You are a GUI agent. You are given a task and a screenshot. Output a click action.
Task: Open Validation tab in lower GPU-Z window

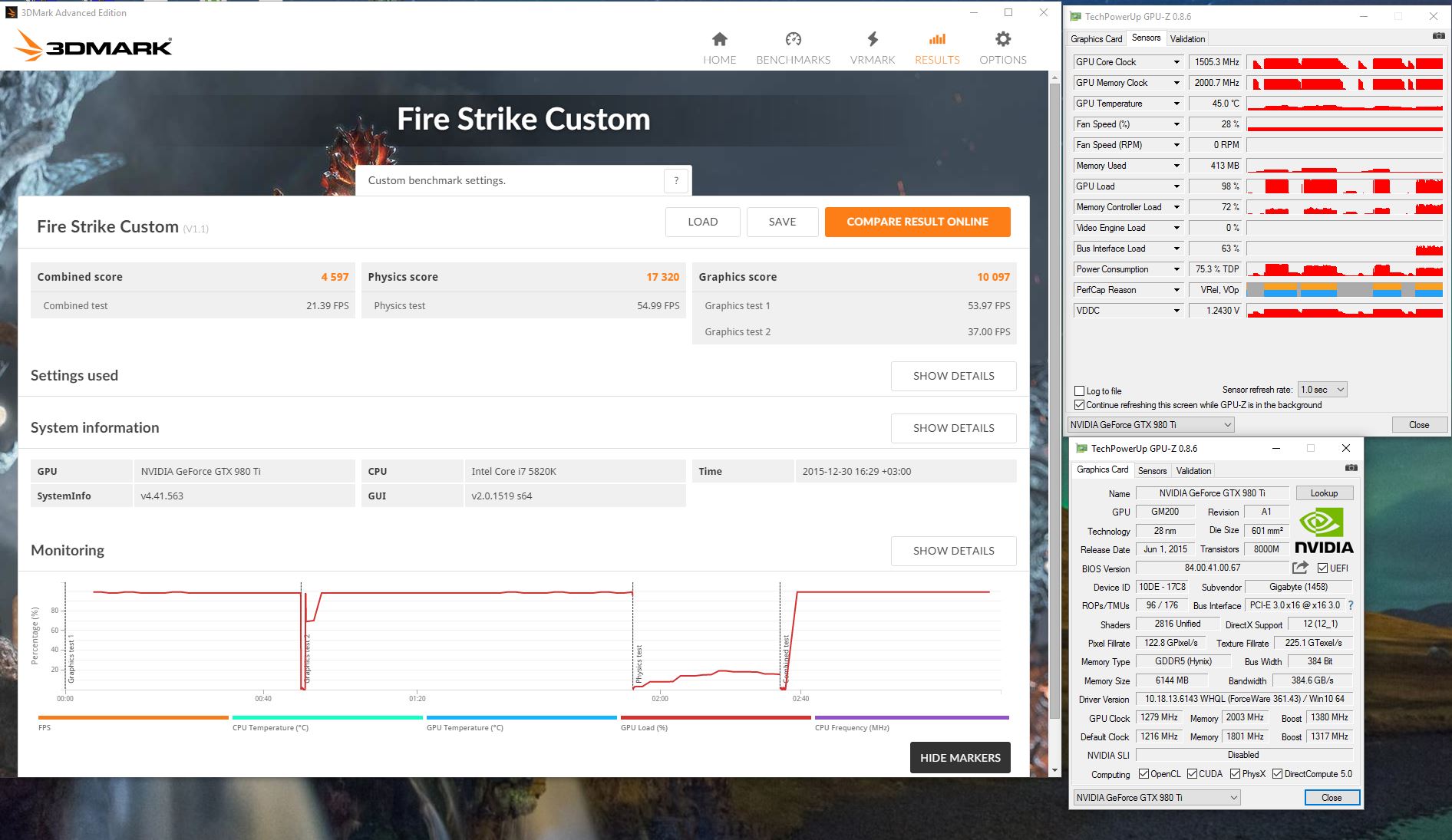[1193, 471]
